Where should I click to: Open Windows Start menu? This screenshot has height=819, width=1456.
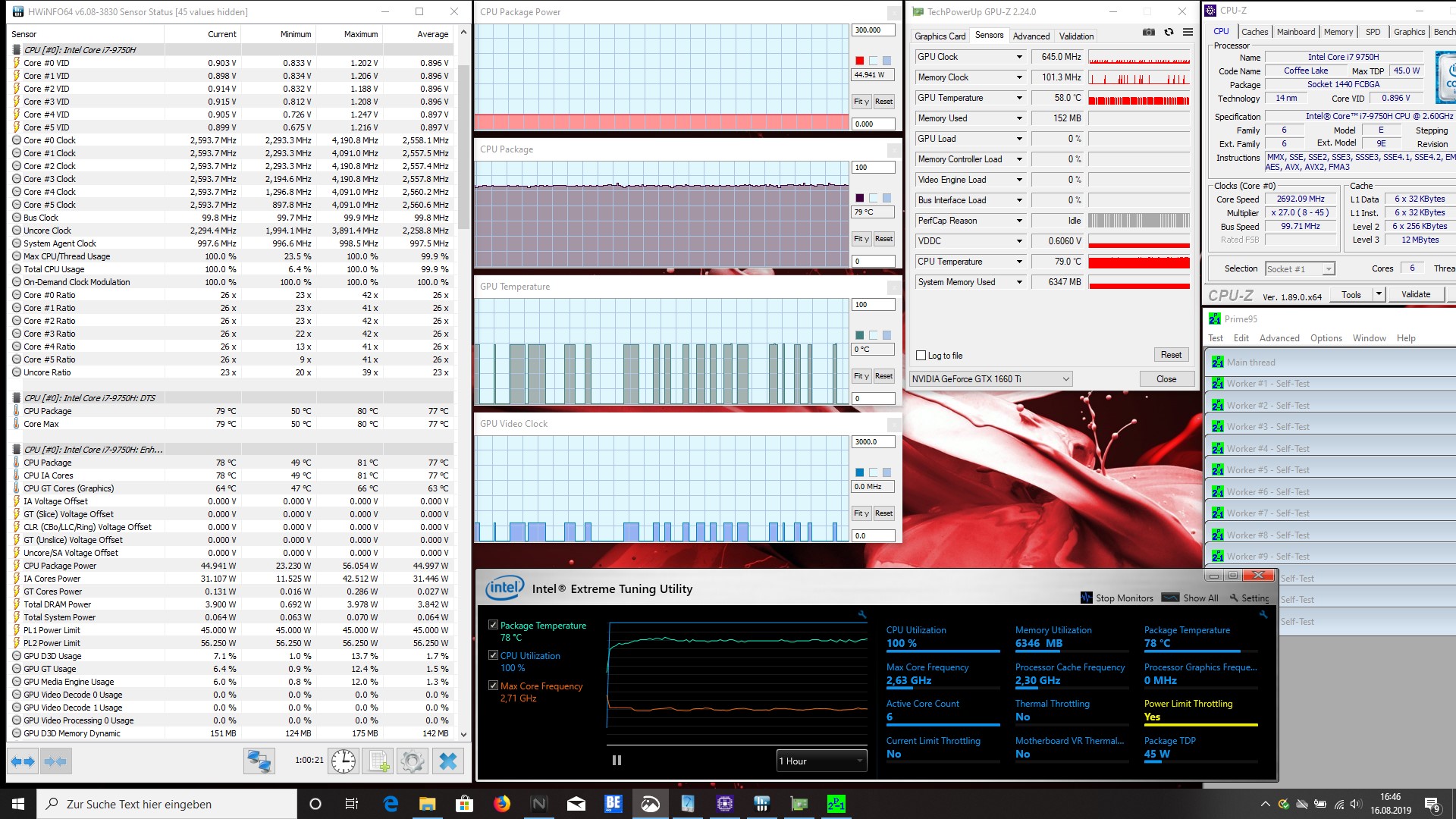click(18, 804)
